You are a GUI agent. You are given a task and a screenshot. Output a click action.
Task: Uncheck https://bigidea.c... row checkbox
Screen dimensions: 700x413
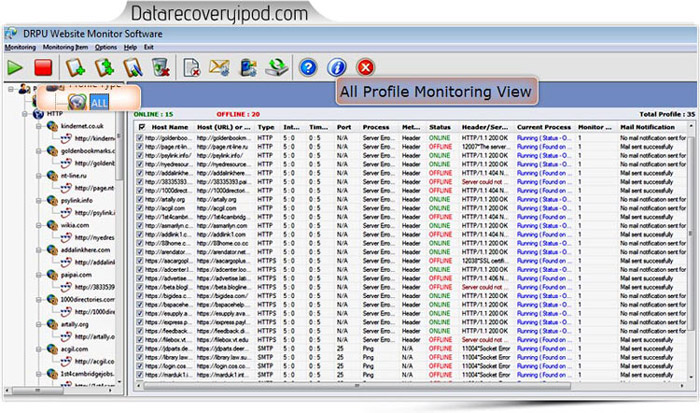coord(140,296)
